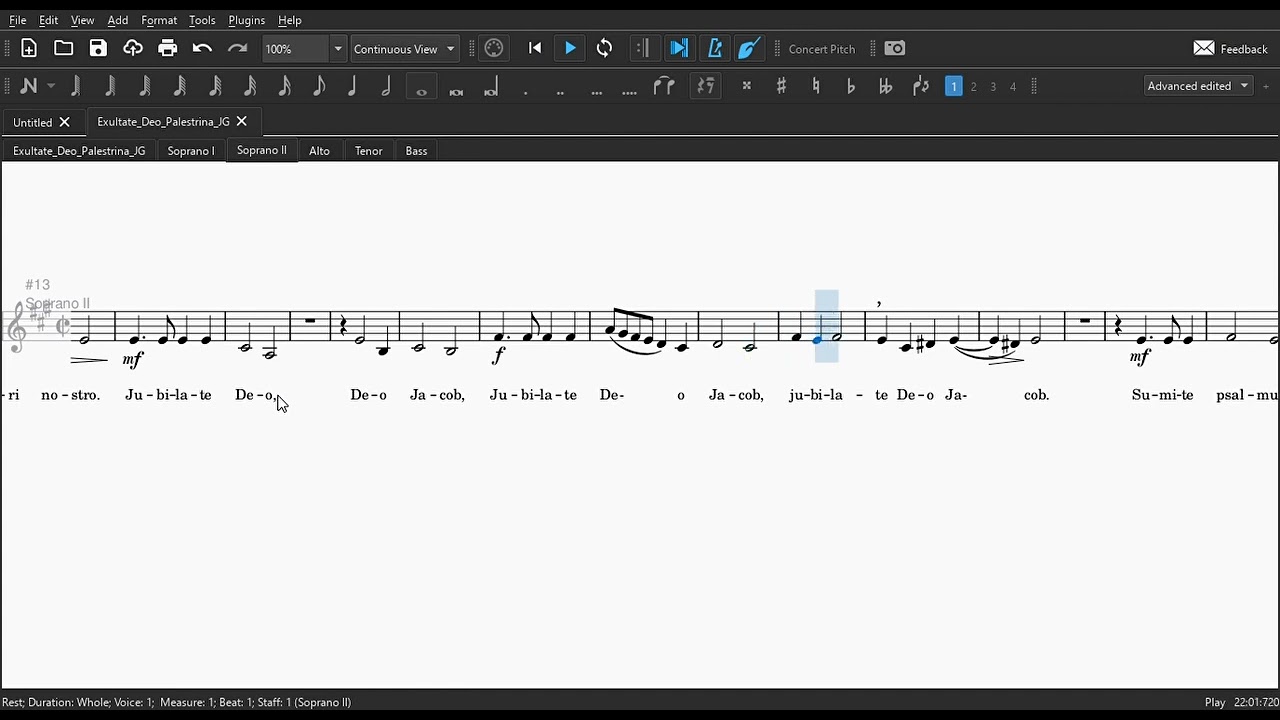Open the Continuous View mode dropdown
This screenshot has width=1280, height=720.
point(404,49)
